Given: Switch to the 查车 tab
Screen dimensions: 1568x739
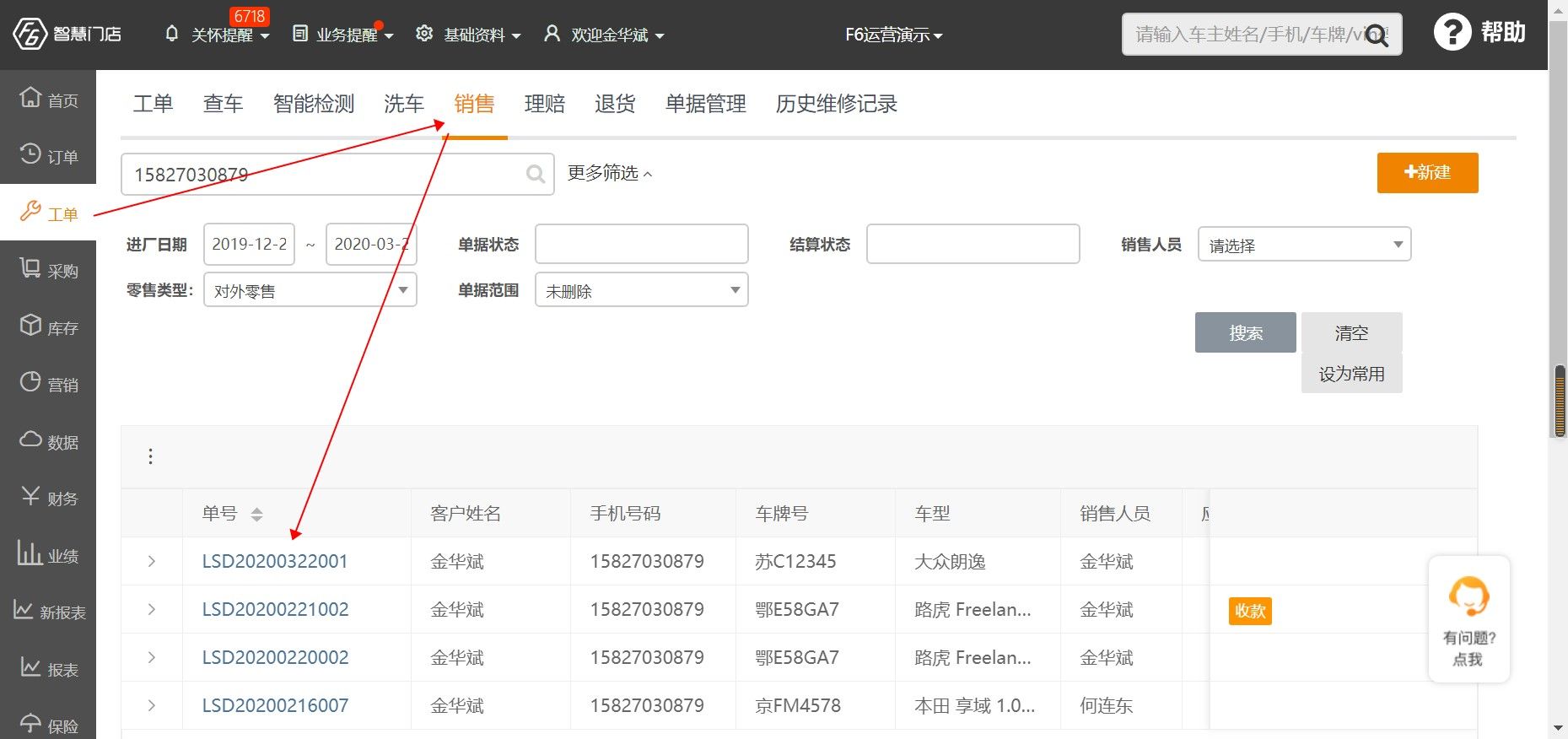Looking at the screenshot, I should click(x=224, y=104).
